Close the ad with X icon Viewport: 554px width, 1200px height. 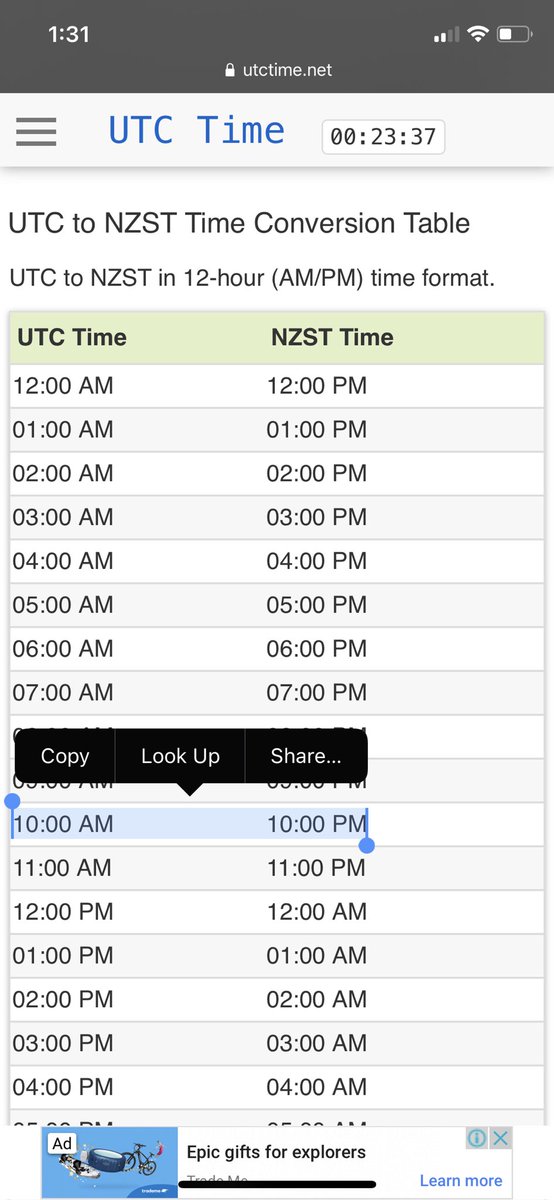point(500,1138)
